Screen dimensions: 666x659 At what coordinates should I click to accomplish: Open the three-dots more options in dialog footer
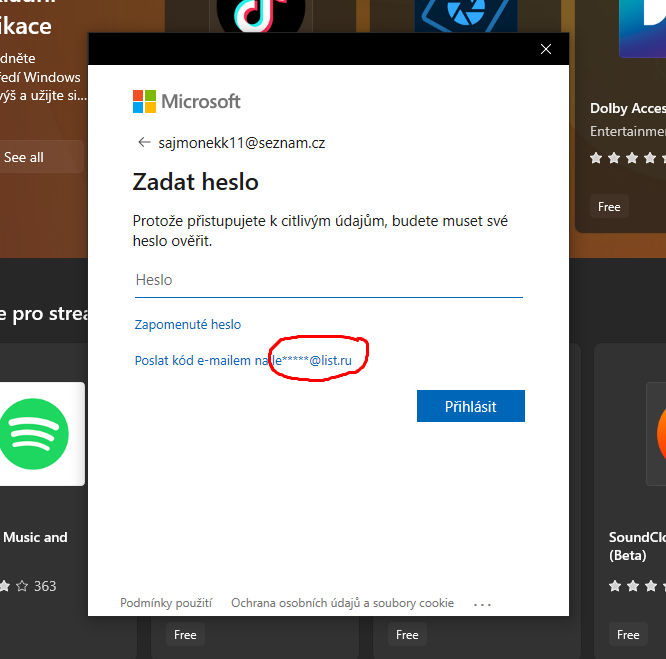tap(483, 604)
